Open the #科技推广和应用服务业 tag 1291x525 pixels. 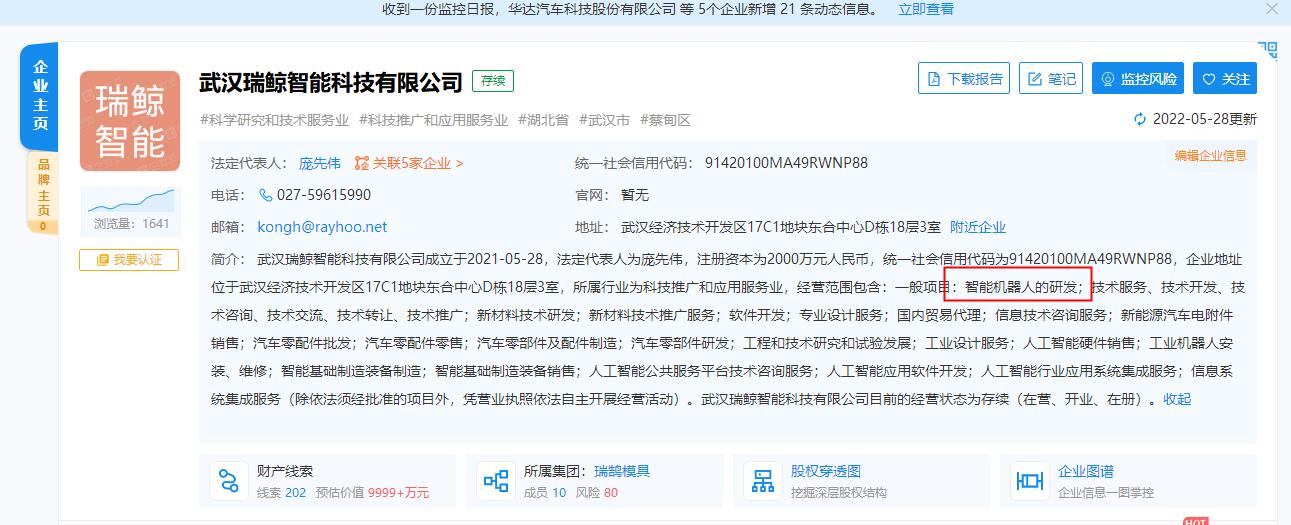point(434,120)
